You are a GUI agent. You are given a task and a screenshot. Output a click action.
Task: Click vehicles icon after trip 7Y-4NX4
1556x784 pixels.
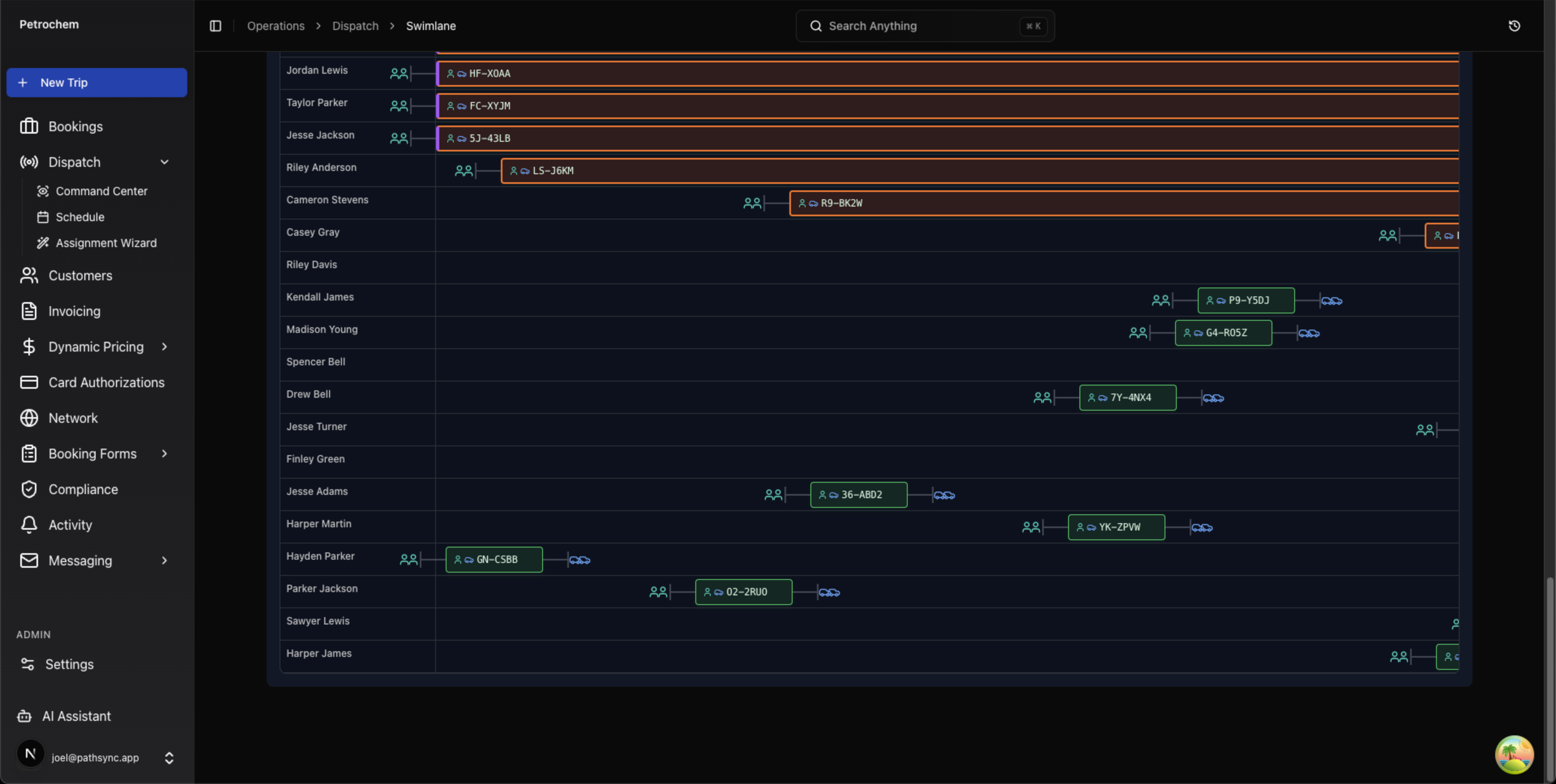1213,398
